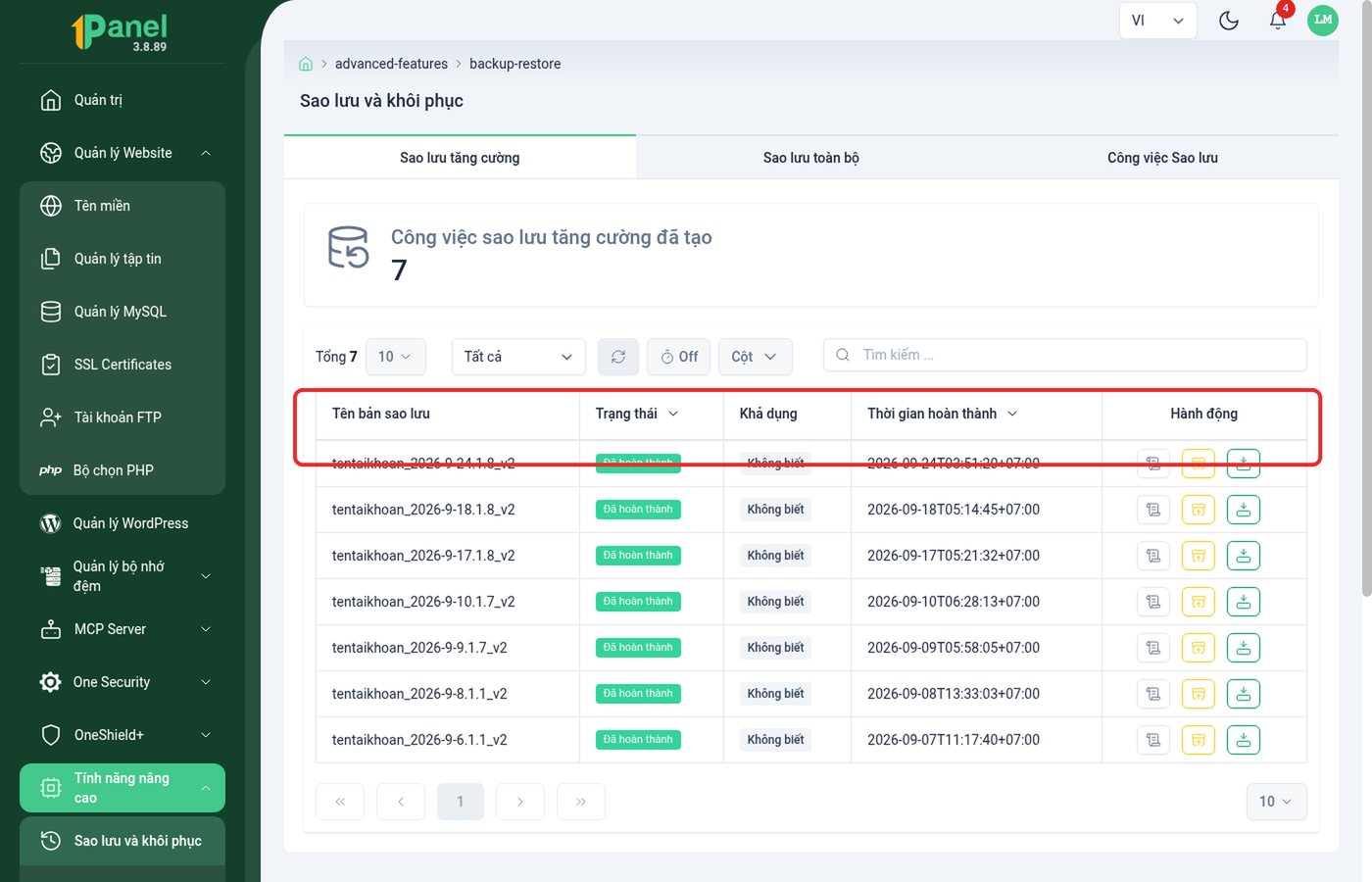Screen dimensions: 1372x882
Task: Open the LM user avatar
Action: (x=1323, y=20)
